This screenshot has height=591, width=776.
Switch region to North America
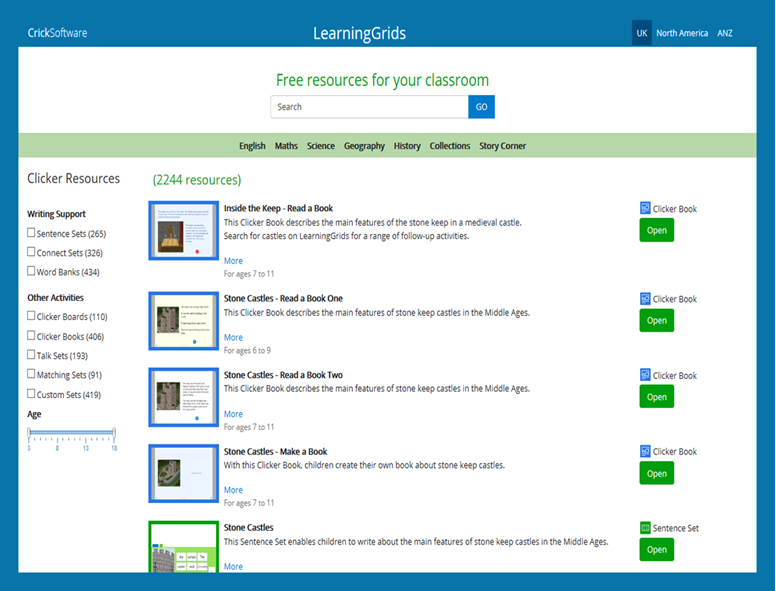click(682, 33)
